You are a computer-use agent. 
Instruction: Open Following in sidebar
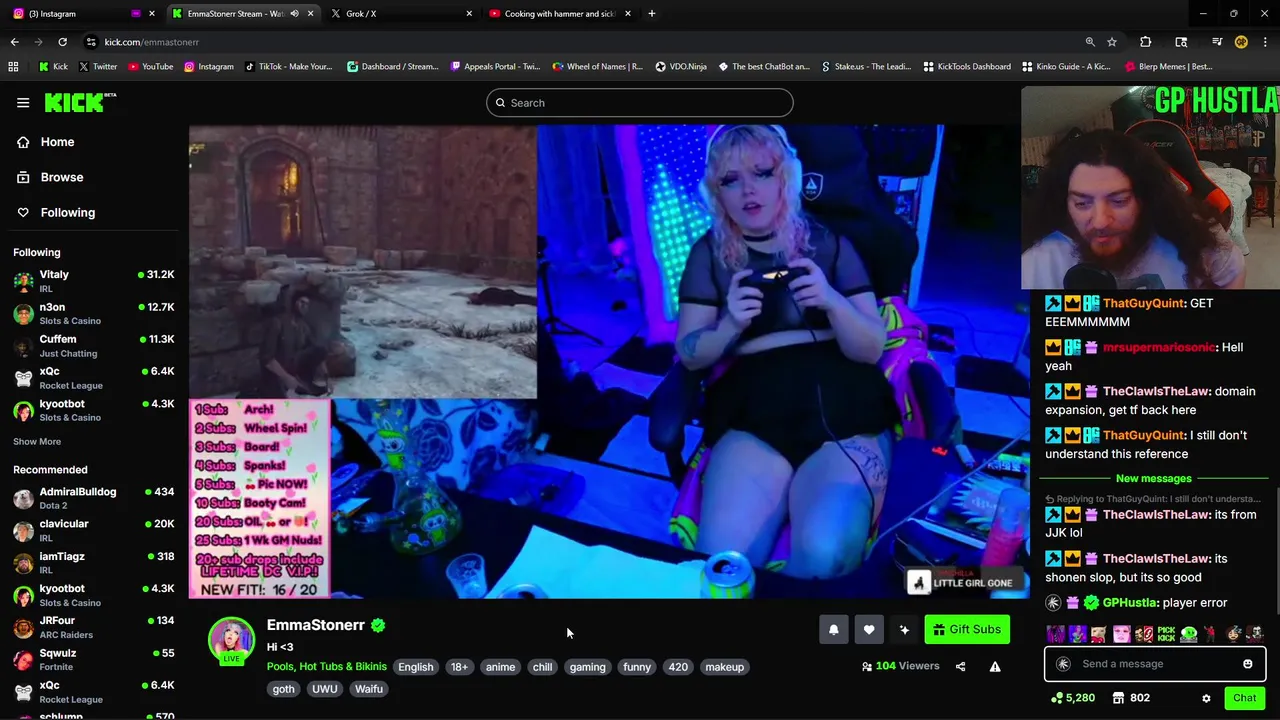67,212
